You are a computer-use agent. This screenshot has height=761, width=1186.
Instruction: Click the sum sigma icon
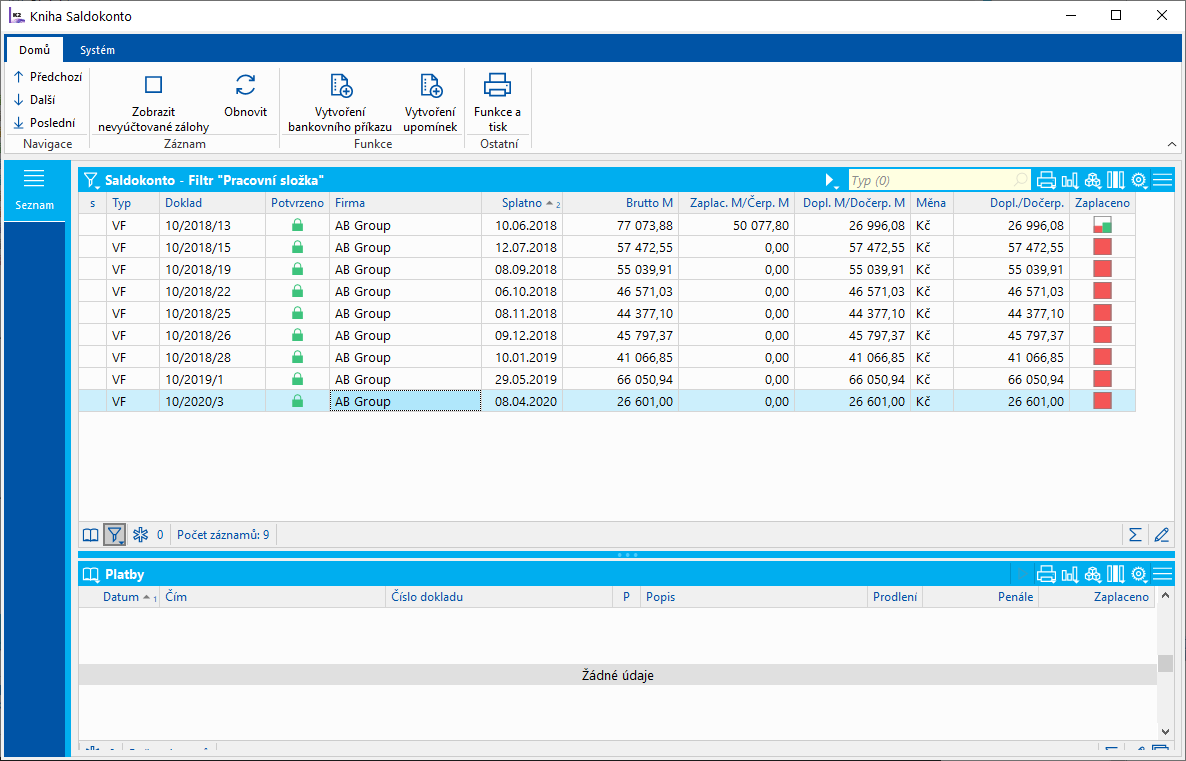click(1135, 535)
